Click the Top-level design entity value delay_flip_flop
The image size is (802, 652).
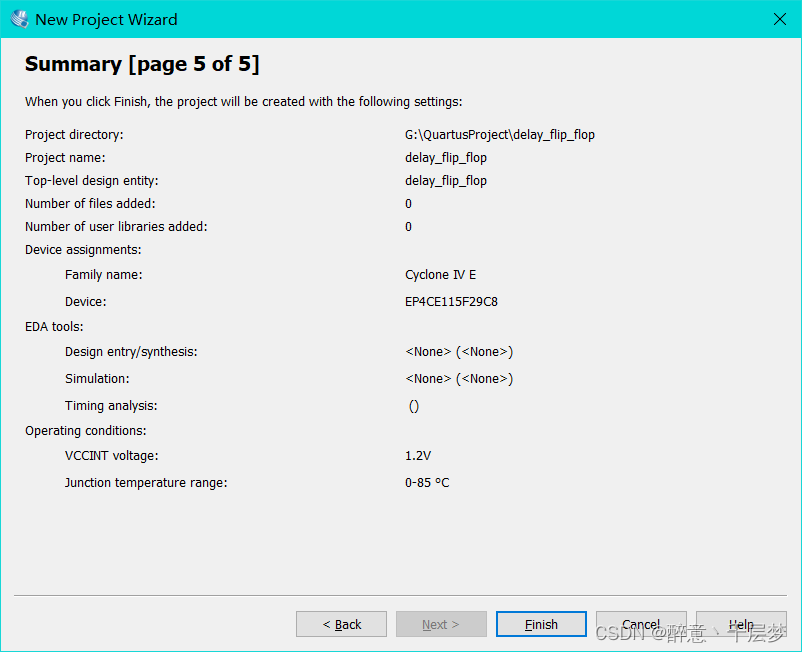coord(445,181)
